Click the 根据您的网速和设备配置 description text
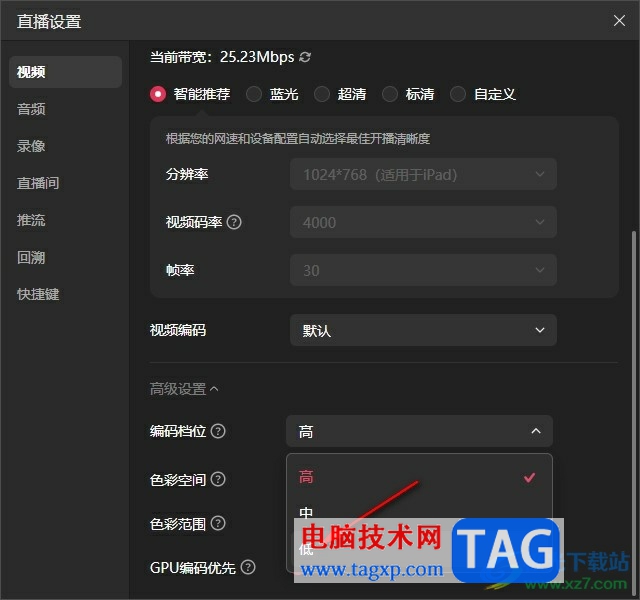The width and height of the screenshot is (640, 600). [298, 139]
